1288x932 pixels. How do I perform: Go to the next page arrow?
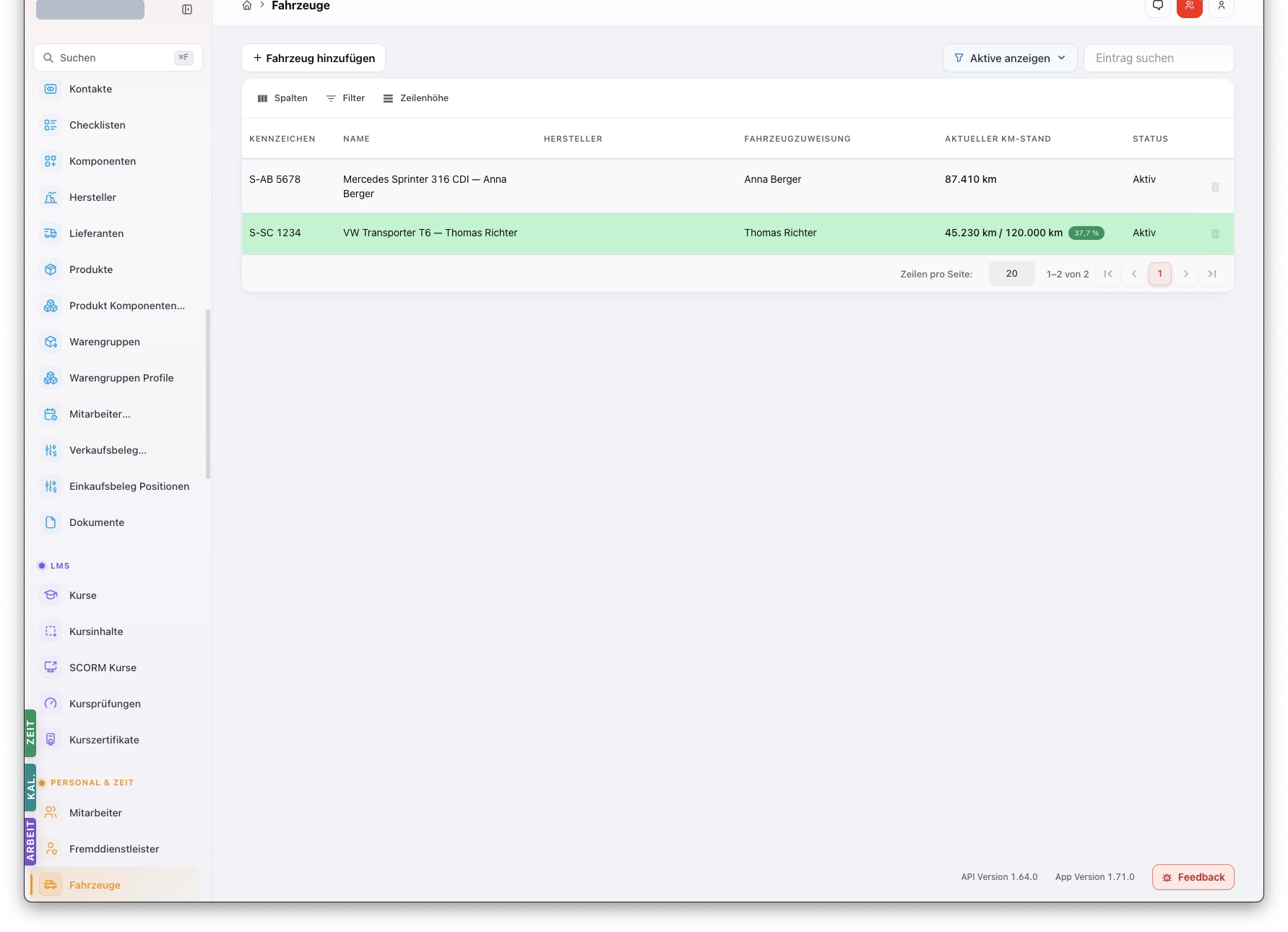tap(1186, 274)
